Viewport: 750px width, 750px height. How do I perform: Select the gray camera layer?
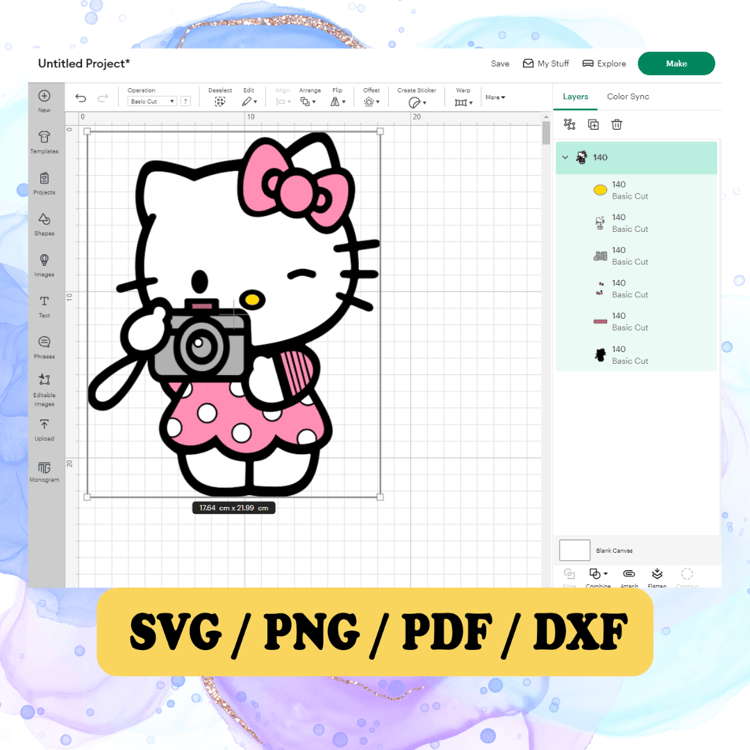tap(636, 256)
